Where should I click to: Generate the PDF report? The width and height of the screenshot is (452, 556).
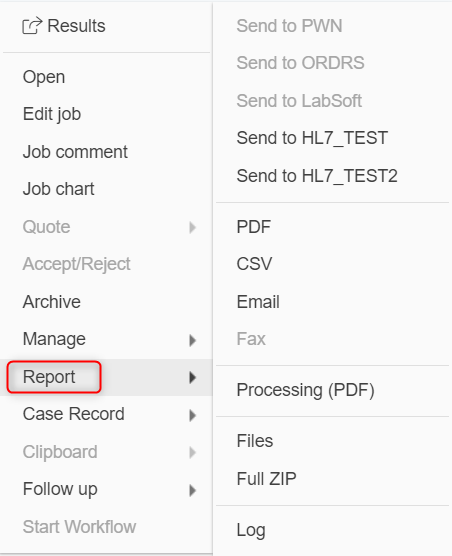253,227
